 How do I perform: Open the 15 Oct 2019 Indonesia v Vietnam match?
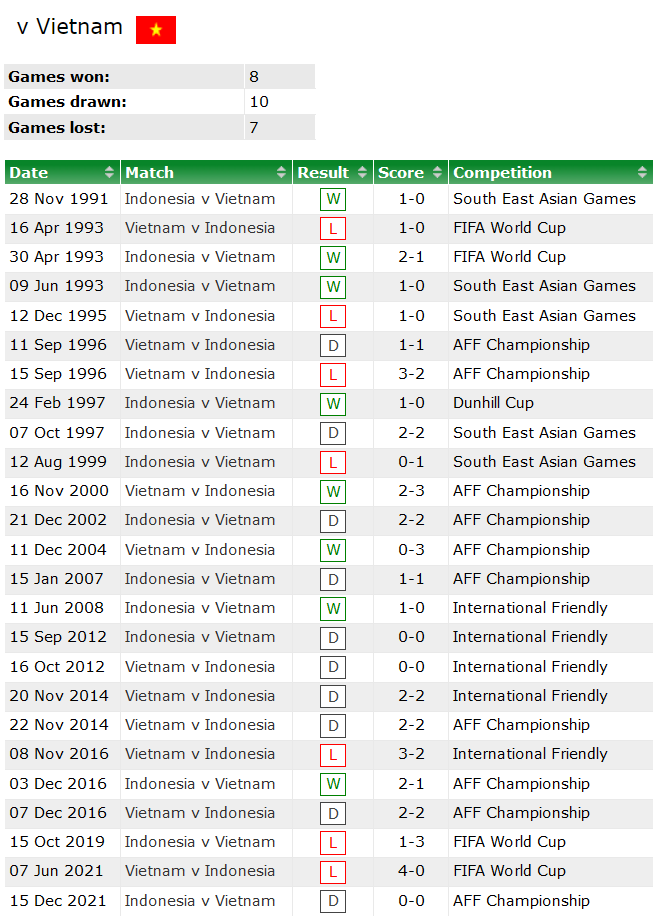click(x=200, y=842)
